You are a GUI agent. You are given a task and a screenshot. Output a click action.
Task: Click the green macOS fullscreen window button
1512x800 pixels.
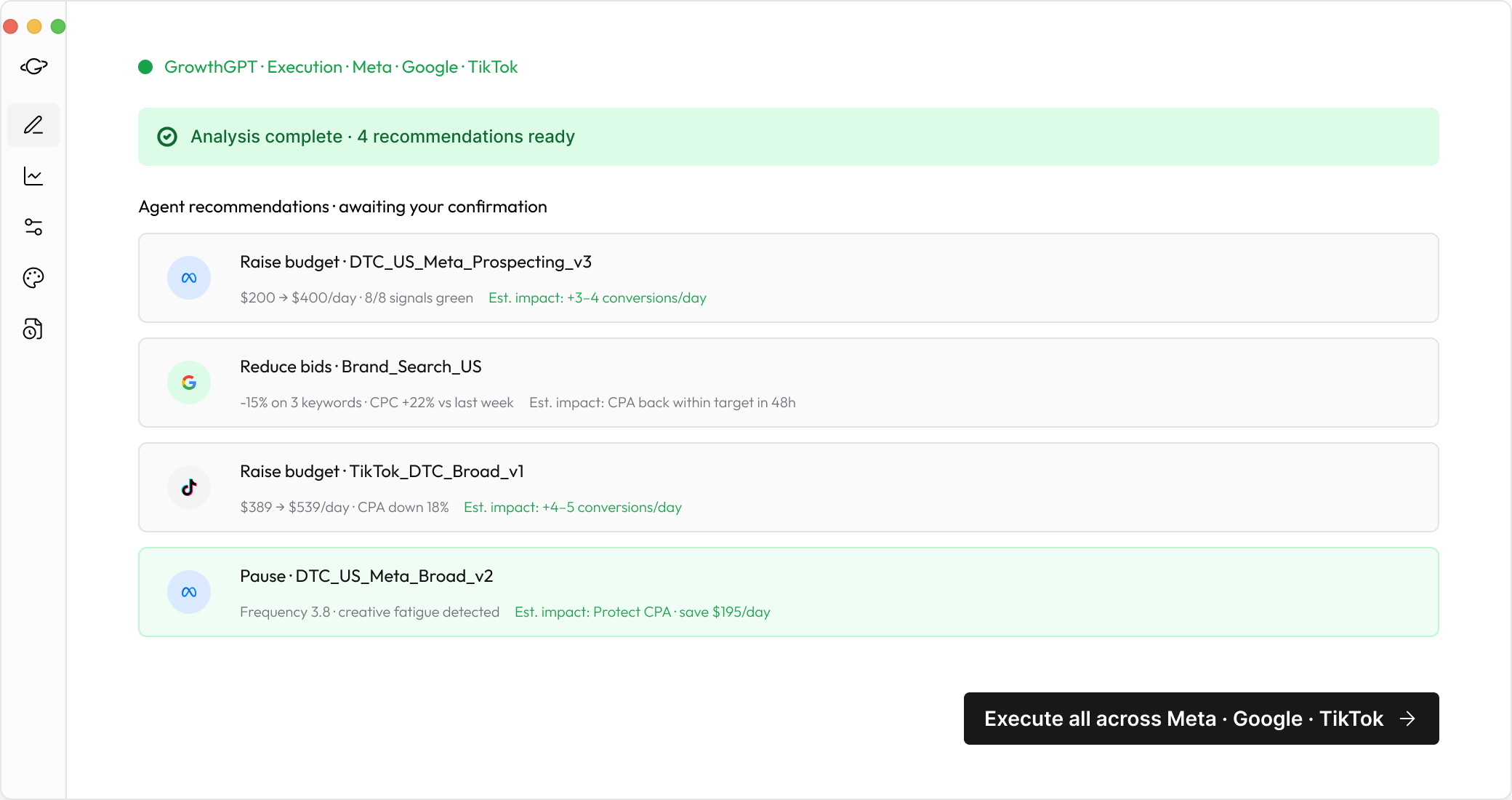pos(58,27)
